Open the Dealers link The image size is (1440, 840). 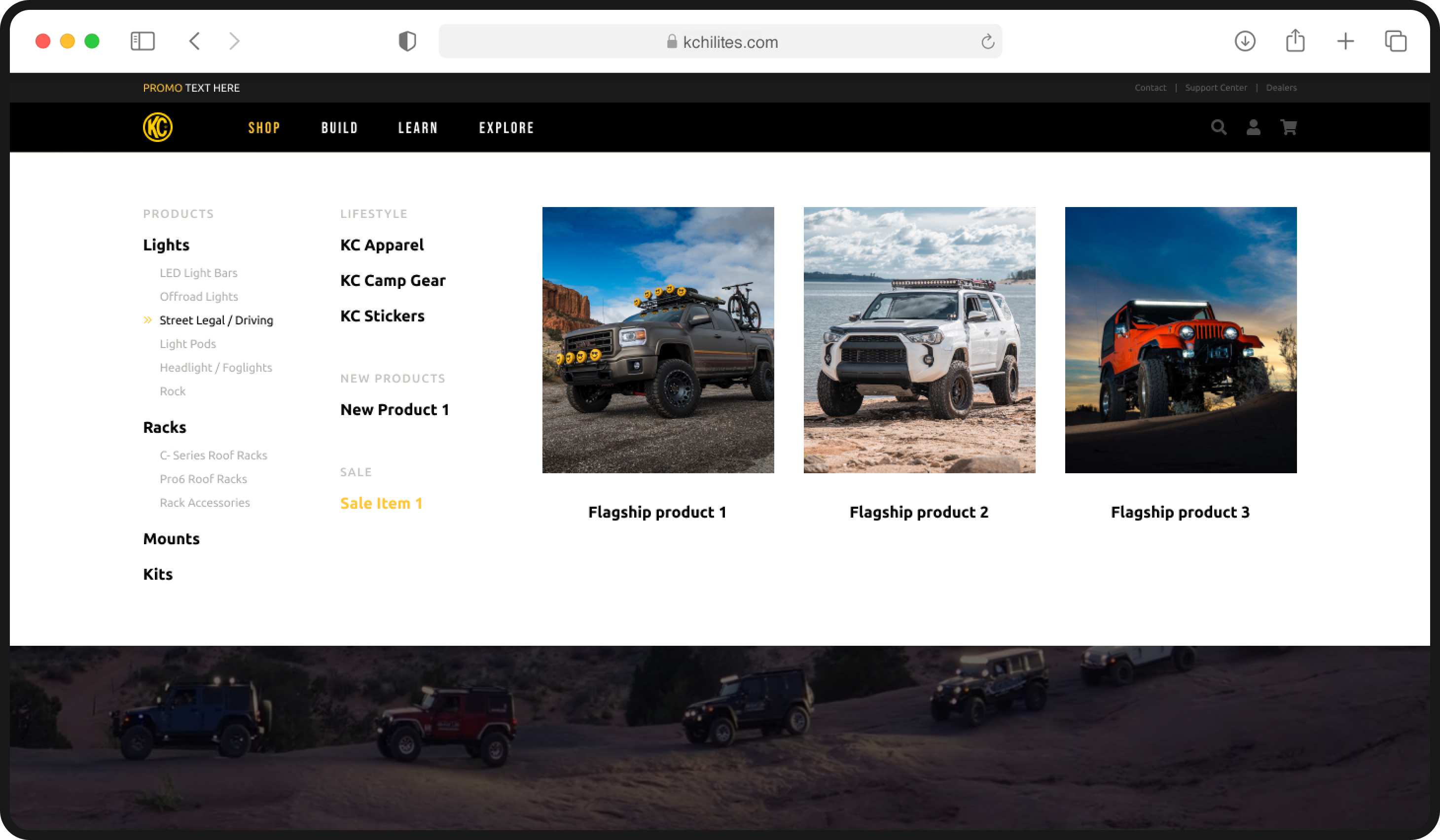pyautogui.click(x=1281, y=87)
